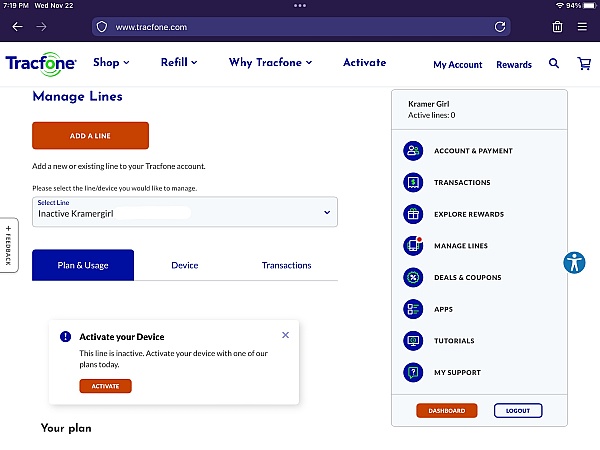
Task: Open site search magnifier icon
Action: point(554,63)
